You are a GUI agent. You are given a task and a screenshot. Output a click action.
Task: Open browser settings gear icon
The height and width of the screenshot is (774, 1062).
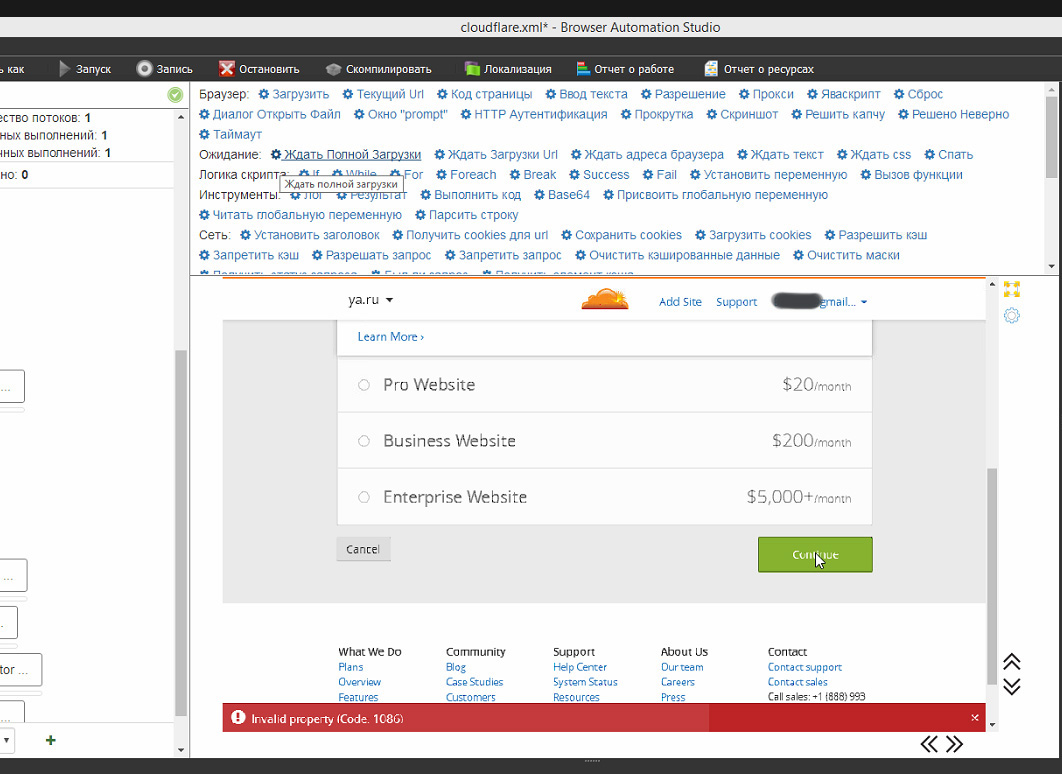pos(1012,316)
